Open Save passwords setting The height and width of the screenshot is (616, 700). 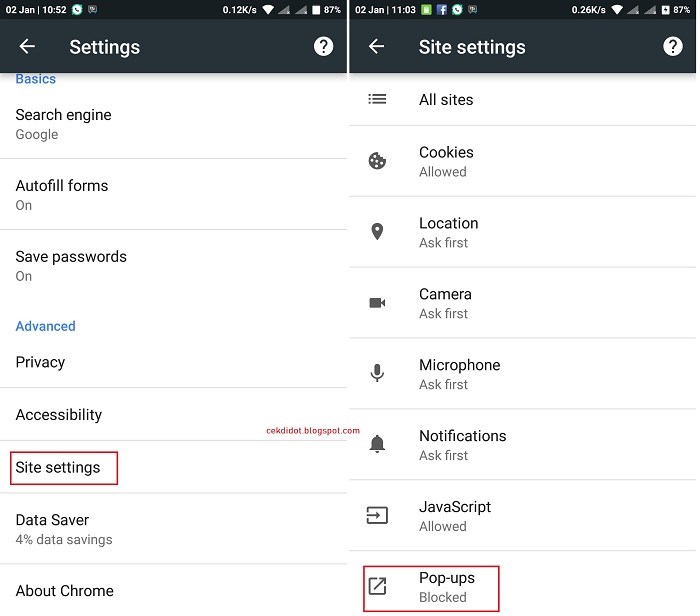click(173, 266)
